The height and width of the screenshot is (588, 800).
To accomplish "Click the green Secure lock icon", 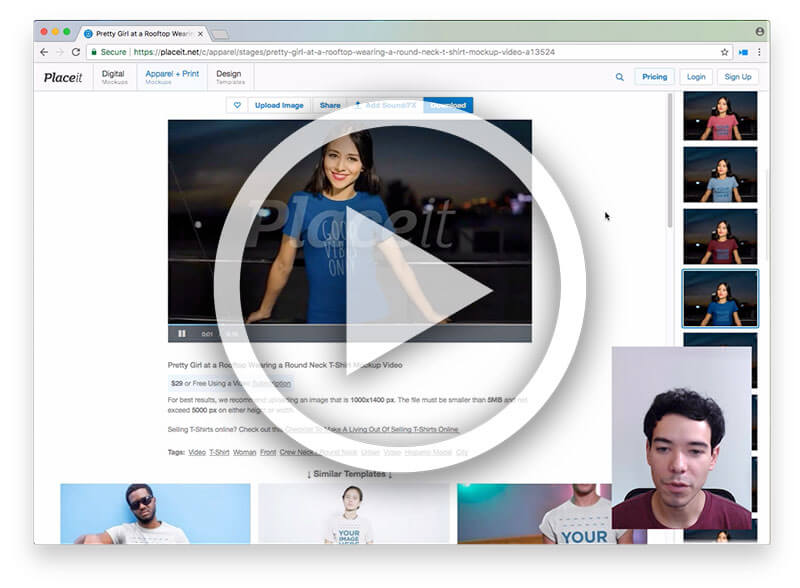I will pos(94,52).
